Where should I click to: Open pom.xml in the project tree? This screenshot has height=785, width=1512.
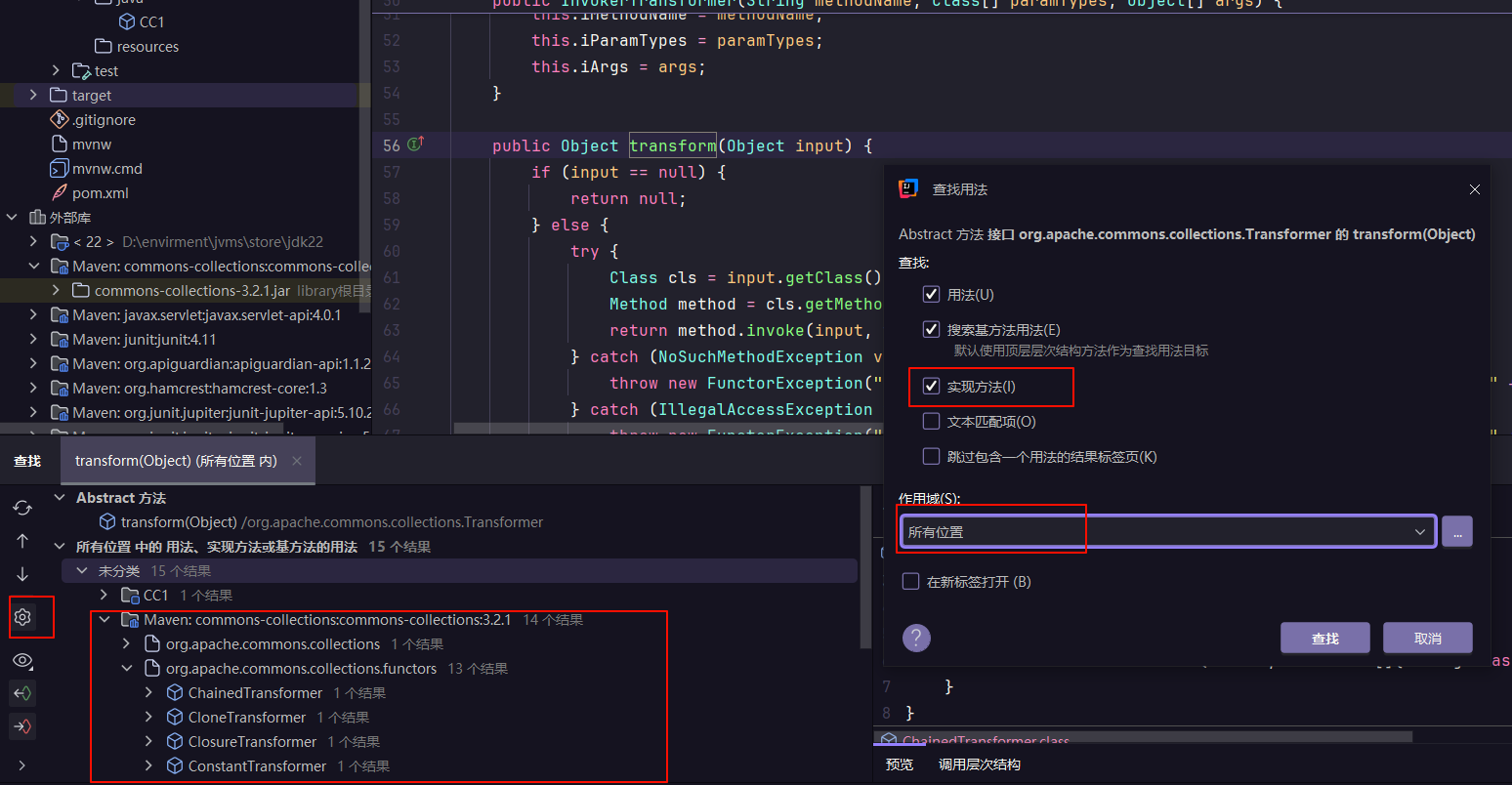[100, 193]
